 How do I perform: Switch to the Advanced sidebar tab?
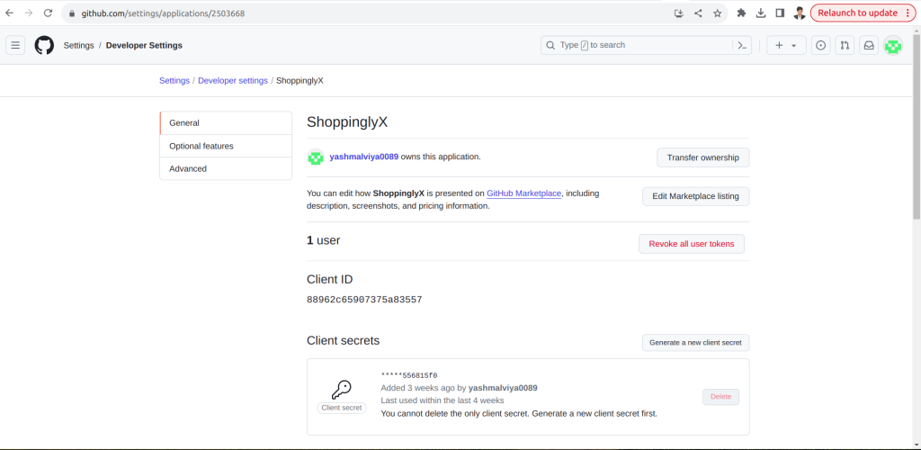click(226, 169)
